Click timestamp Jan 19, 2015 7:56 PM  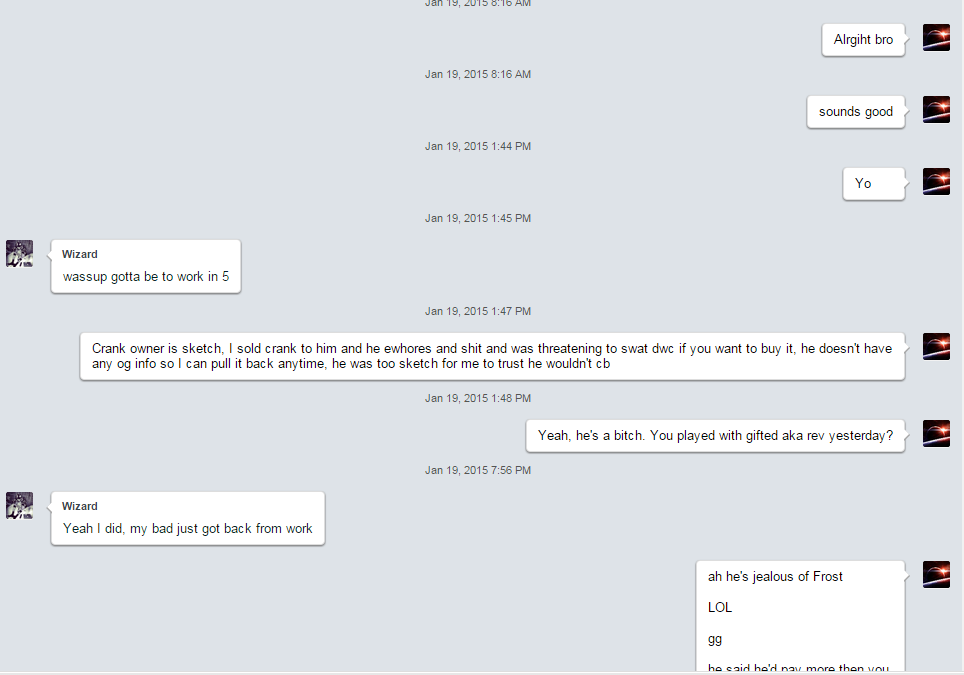click(x=478, y=470)
